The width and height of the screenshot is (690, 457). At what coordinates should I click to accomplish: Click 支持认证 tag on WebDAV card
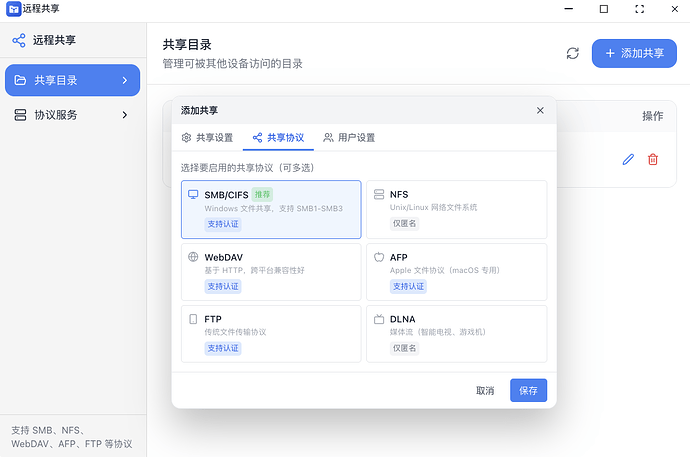tap(223, 286)
